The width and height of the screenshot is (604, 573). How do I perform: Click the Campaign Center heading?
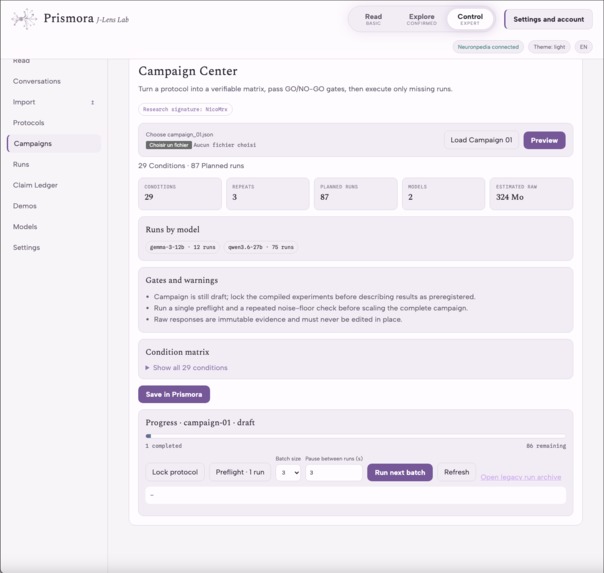[188, 71]
